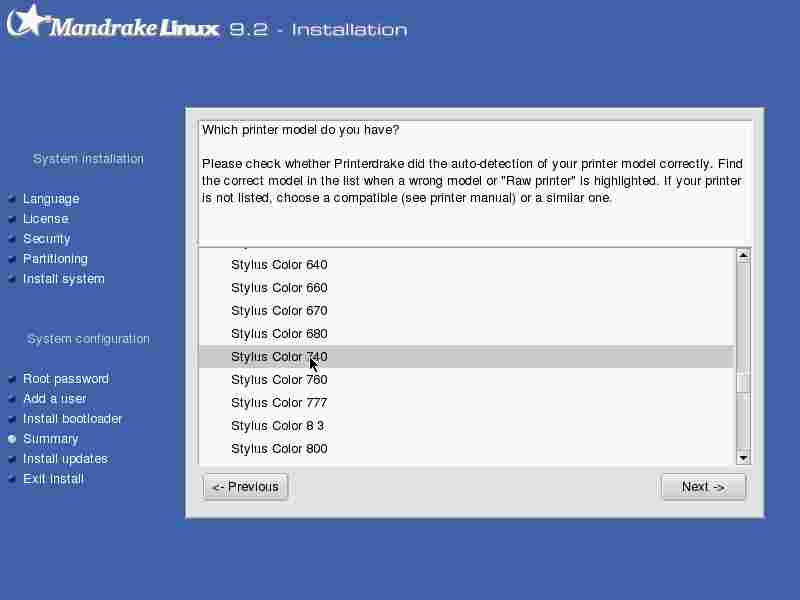The width and height of the screenshot is (800, 600).
Task: Click the printer list scrollbar thumb
Action: pos(743,383)
